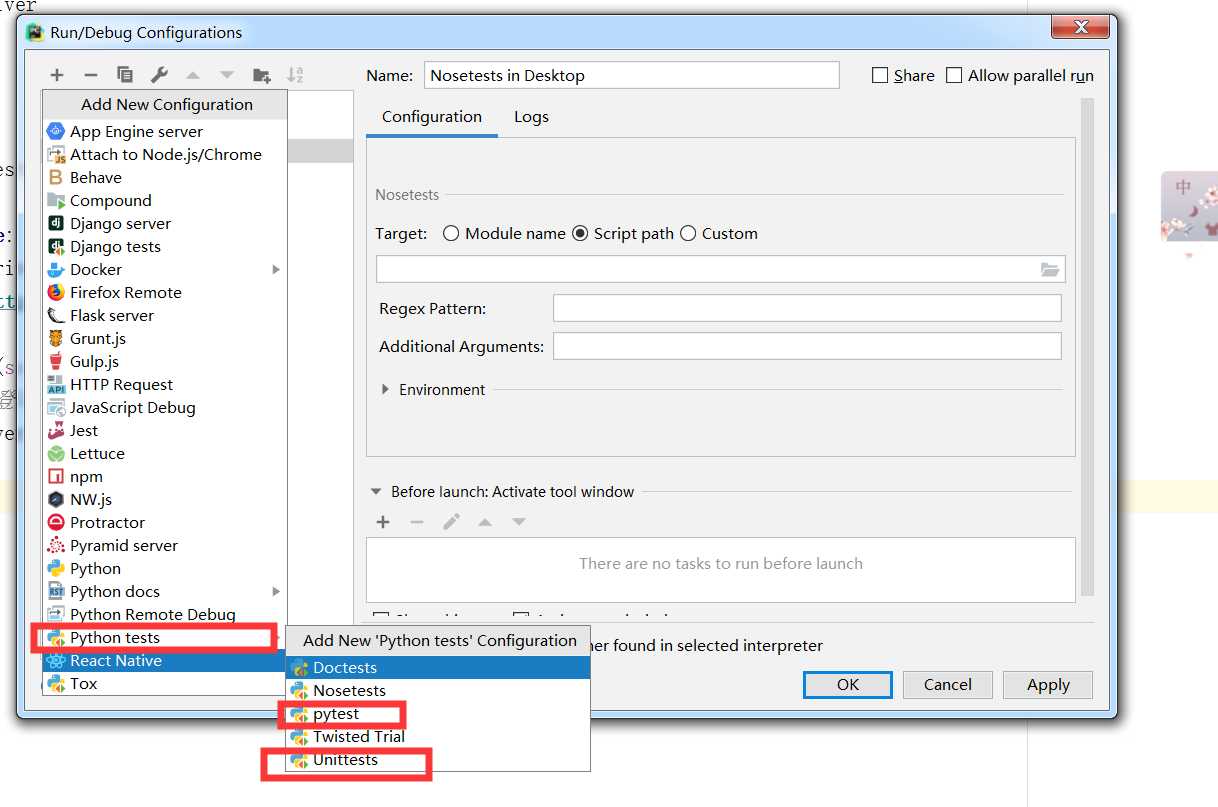The image size is (1218, 807).
Task: Click the Create New Folder icon
Action: click(262, 75)
